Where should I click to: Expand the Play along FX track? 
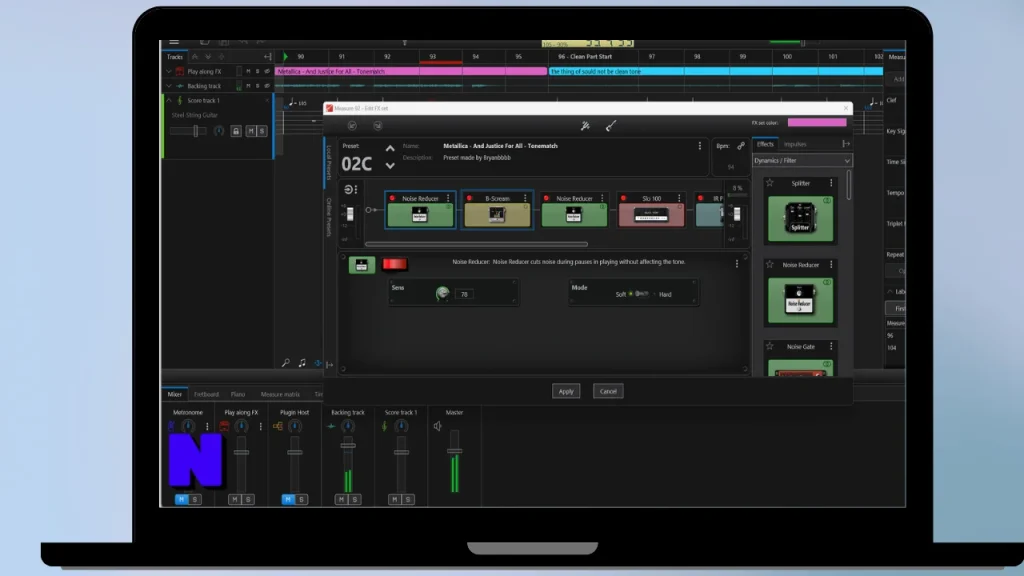(x=169, y=71)
